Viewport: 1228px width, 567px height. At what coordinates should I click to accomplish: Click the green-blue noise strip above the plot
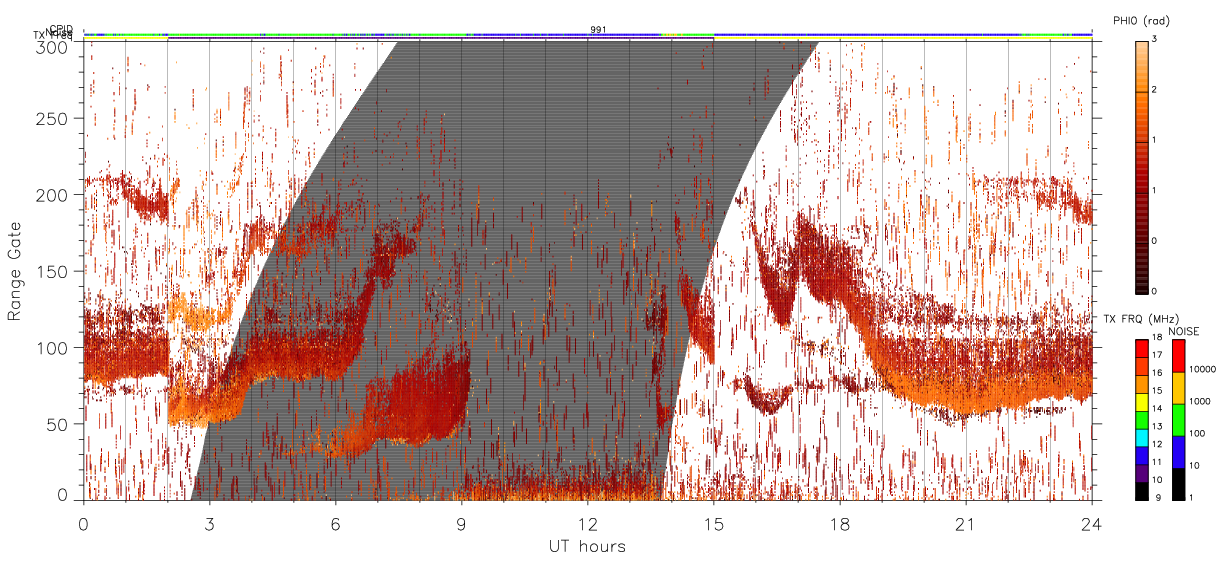pos(587,34)
